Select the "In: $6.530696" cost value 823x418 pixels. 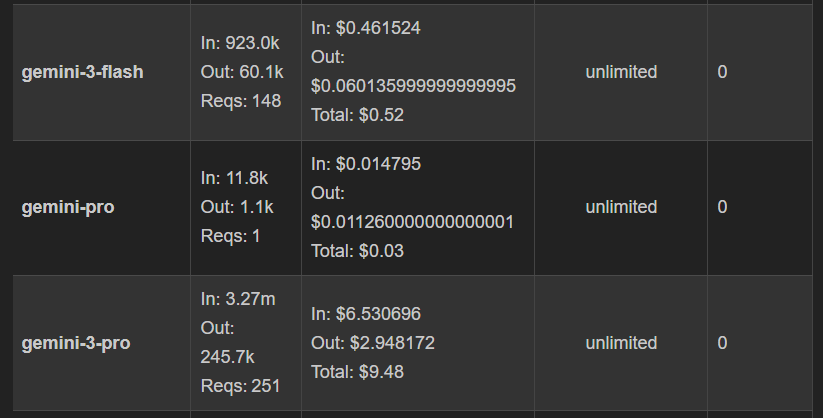coord(365,314)
